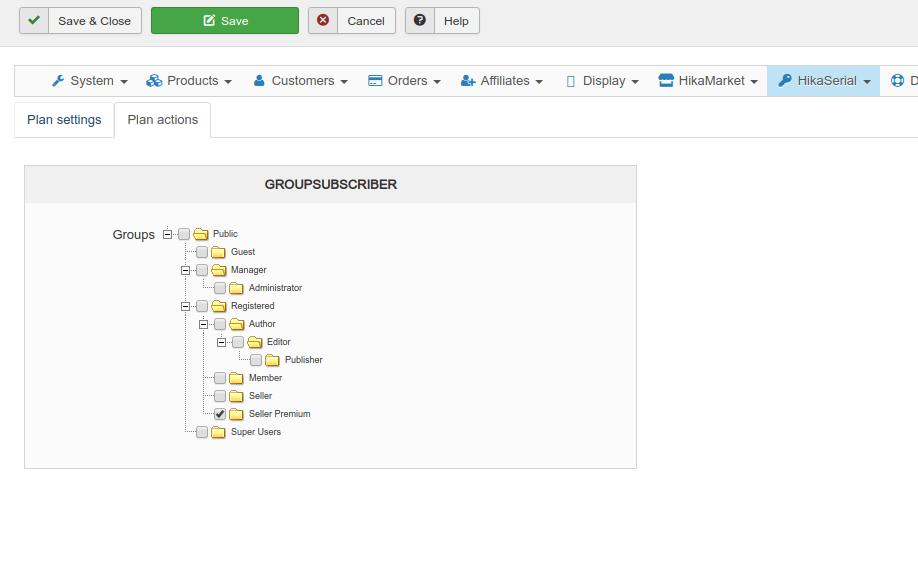Click the red X icon beside Cancel
918x588 pixels.
(x=323, y=20)
